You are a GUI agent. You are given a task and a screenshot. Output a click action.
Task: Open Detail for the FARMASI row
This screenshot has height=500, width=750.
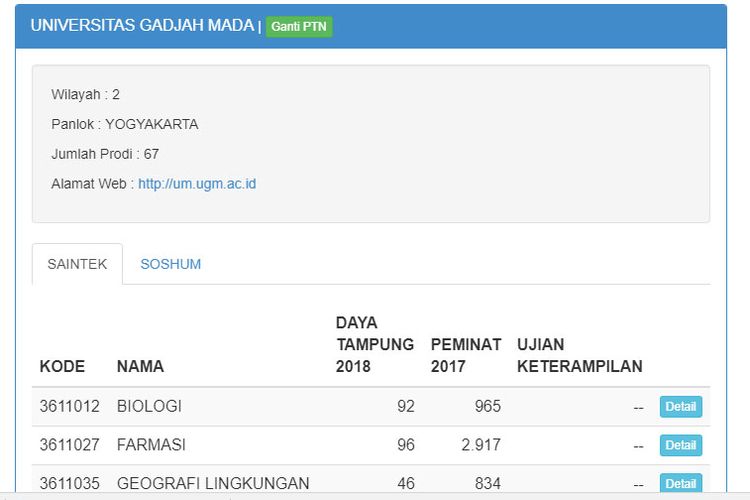pos(680,445)
